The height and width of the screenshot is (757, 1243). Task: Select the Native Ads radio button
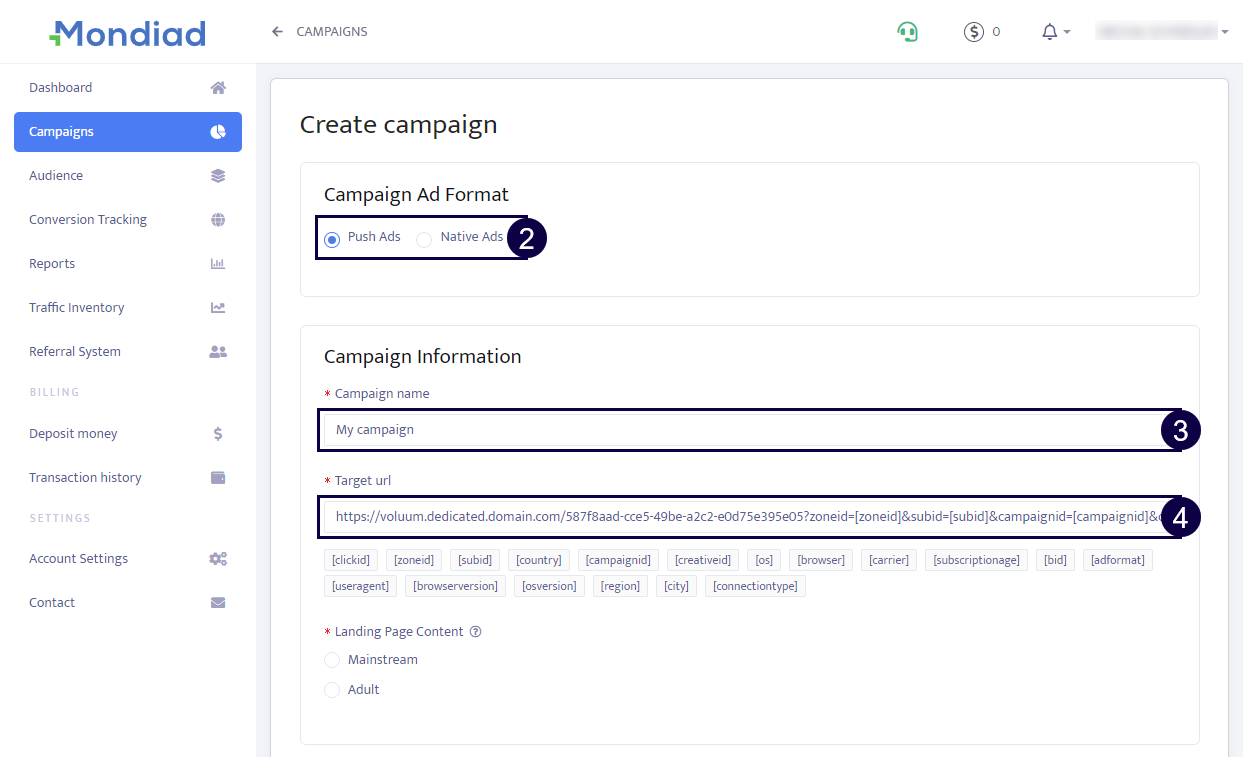coord(424,239)
